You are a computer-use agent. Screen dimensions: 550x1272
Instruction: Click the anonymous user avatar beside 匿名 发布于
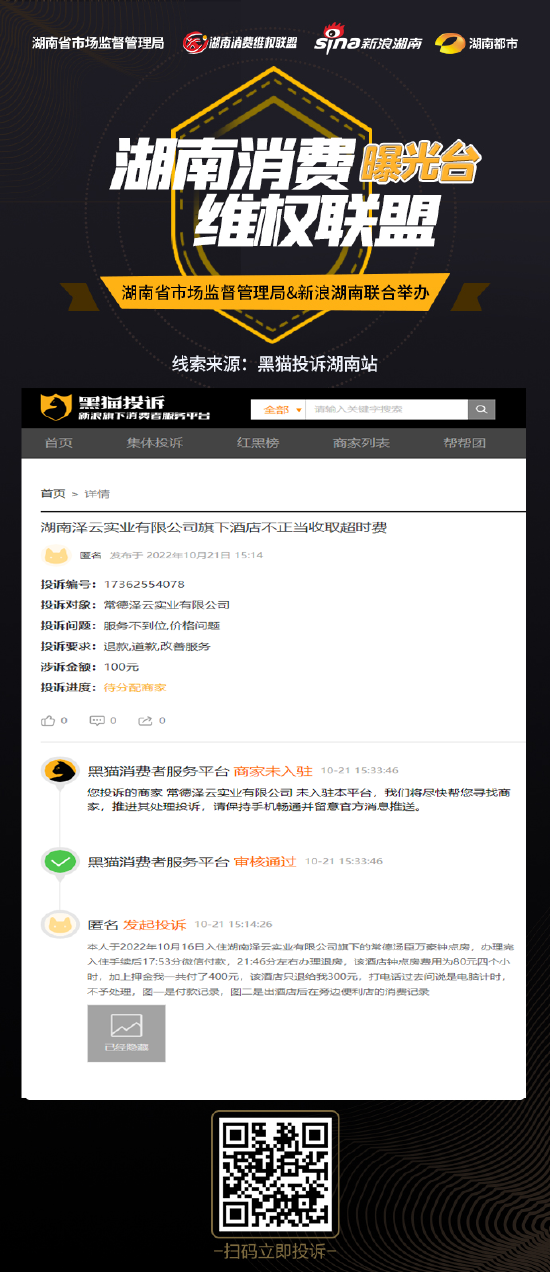57,555
